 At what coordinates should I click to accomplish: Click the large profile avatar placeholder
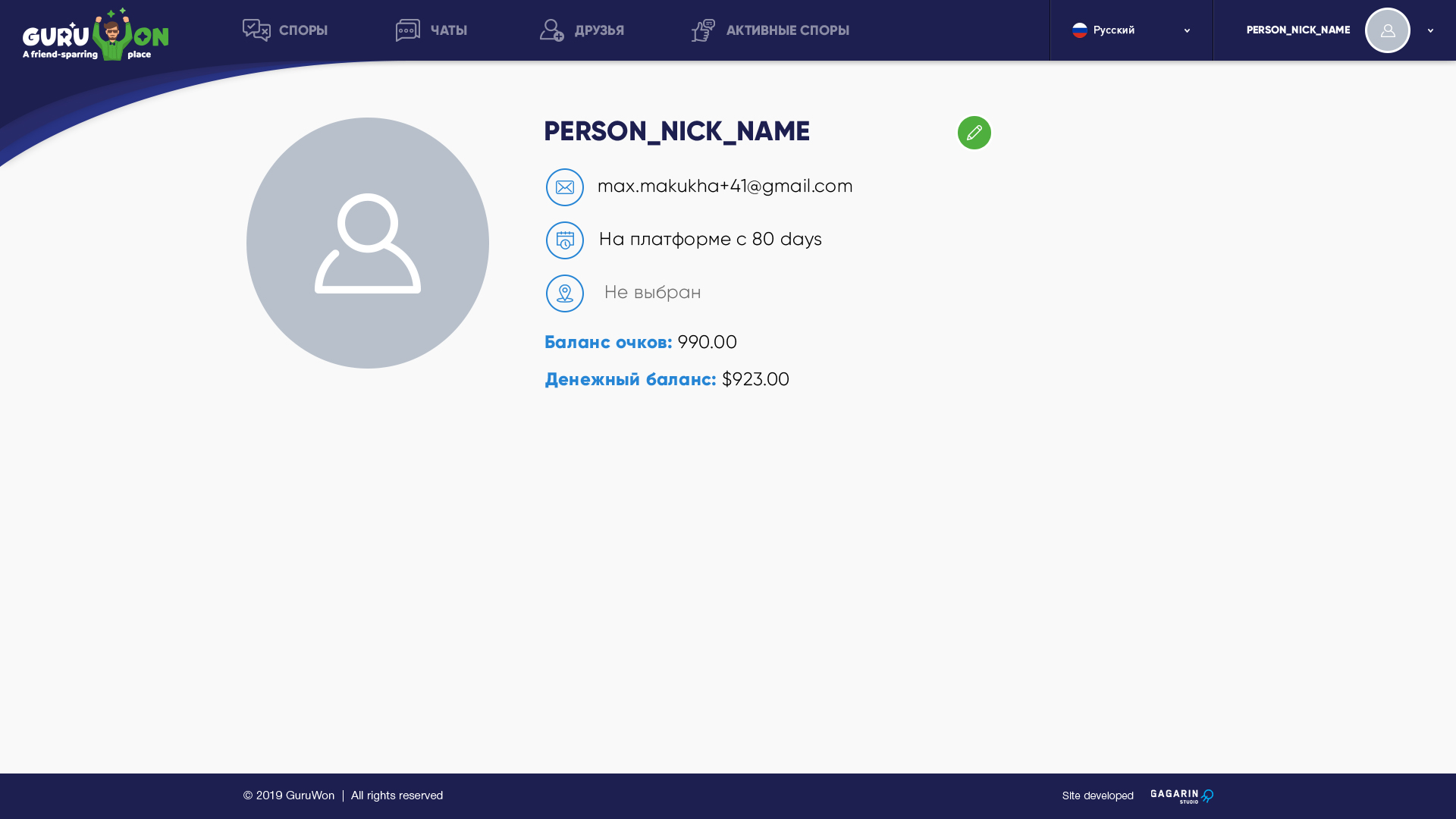pos(368,243)
